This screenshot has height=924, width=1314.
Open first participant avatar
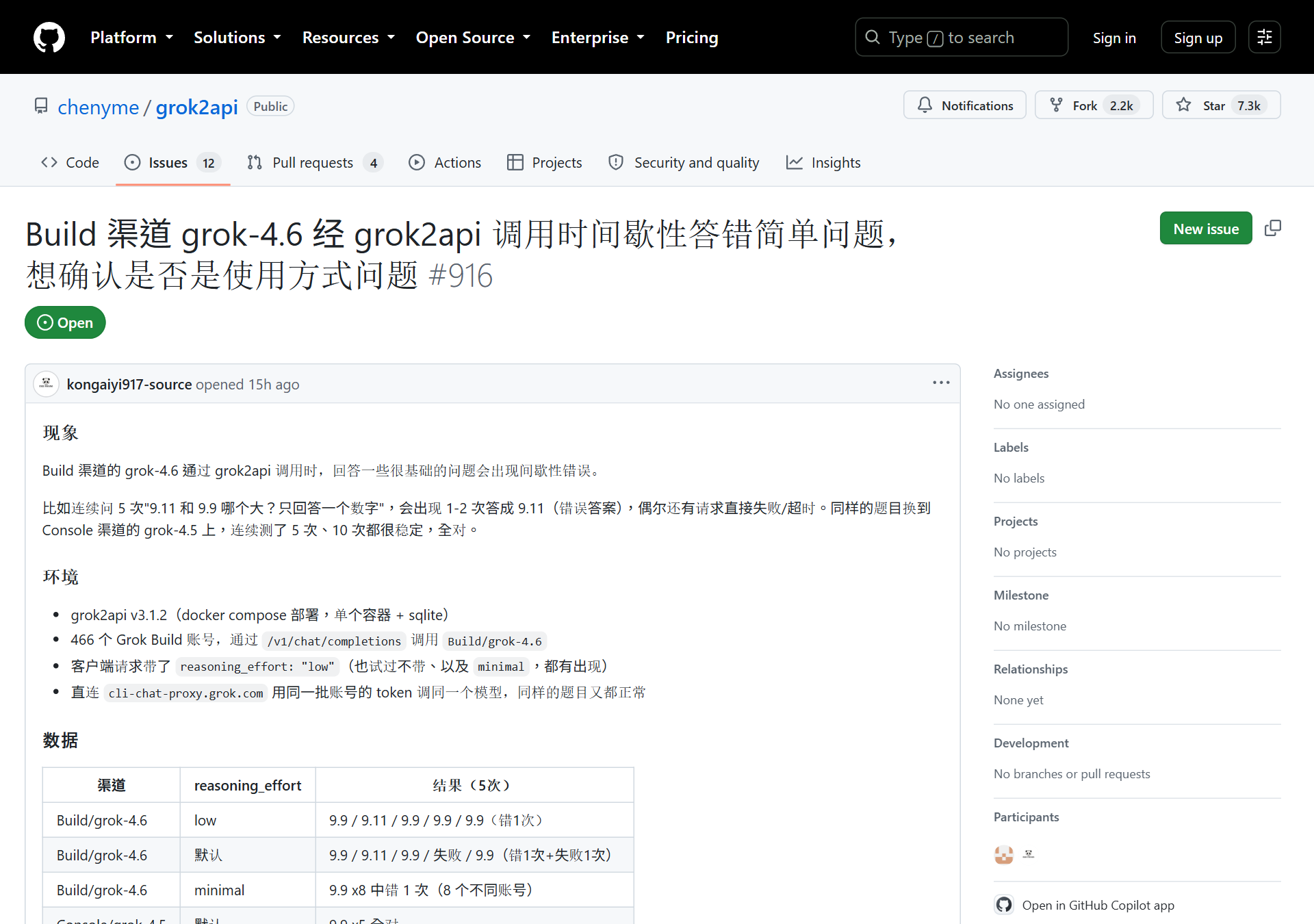pos(1004,854)
